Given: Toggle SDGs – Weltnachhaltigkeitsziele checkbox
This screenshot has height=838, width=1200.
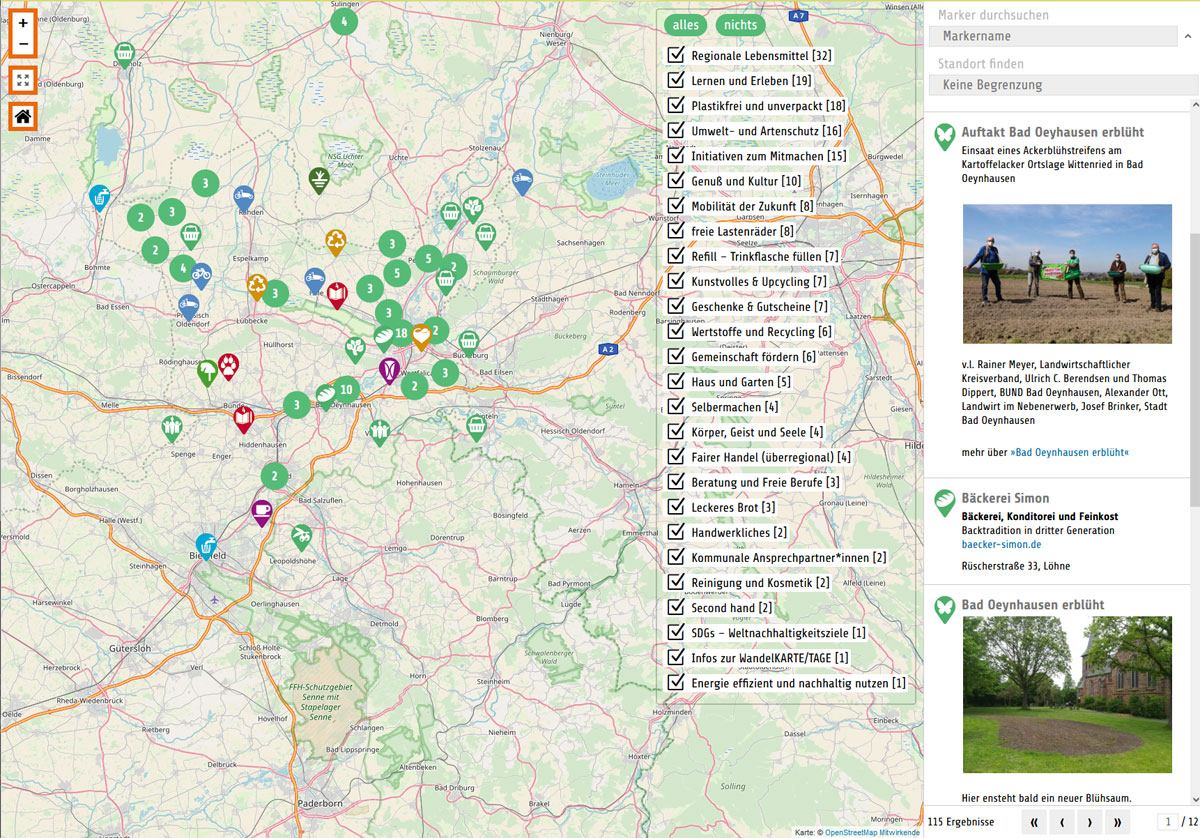Looking at the screenshot, I should point(675,632).
